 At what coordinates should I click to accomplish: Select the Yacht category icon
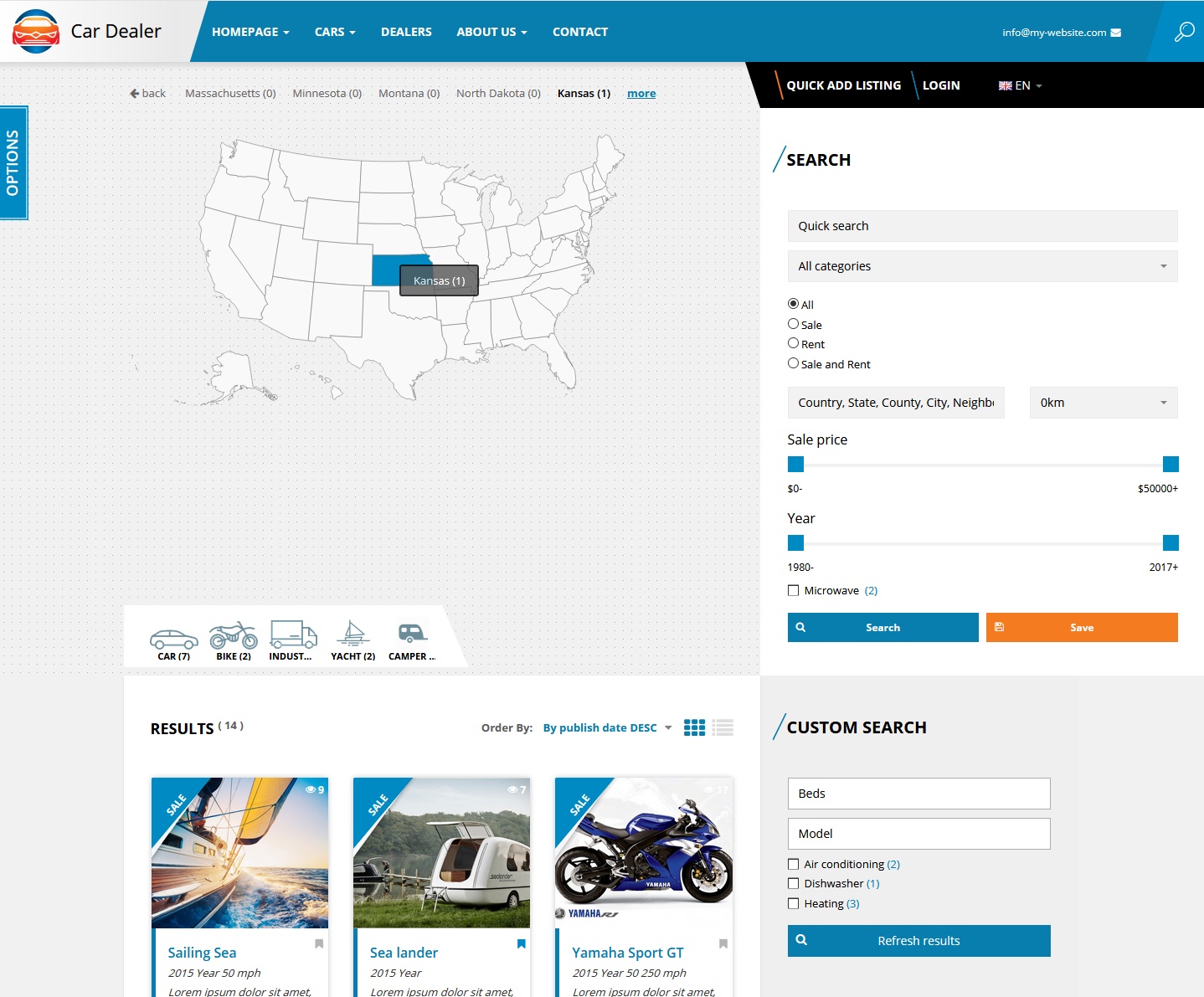(352, 638)
